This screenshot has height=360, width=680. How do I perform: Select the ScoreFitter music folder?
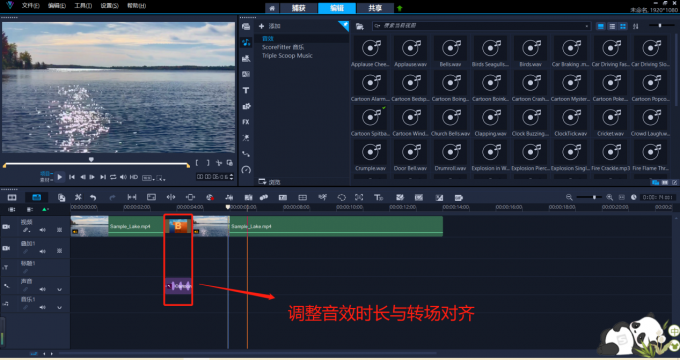[x=283, y=47]
